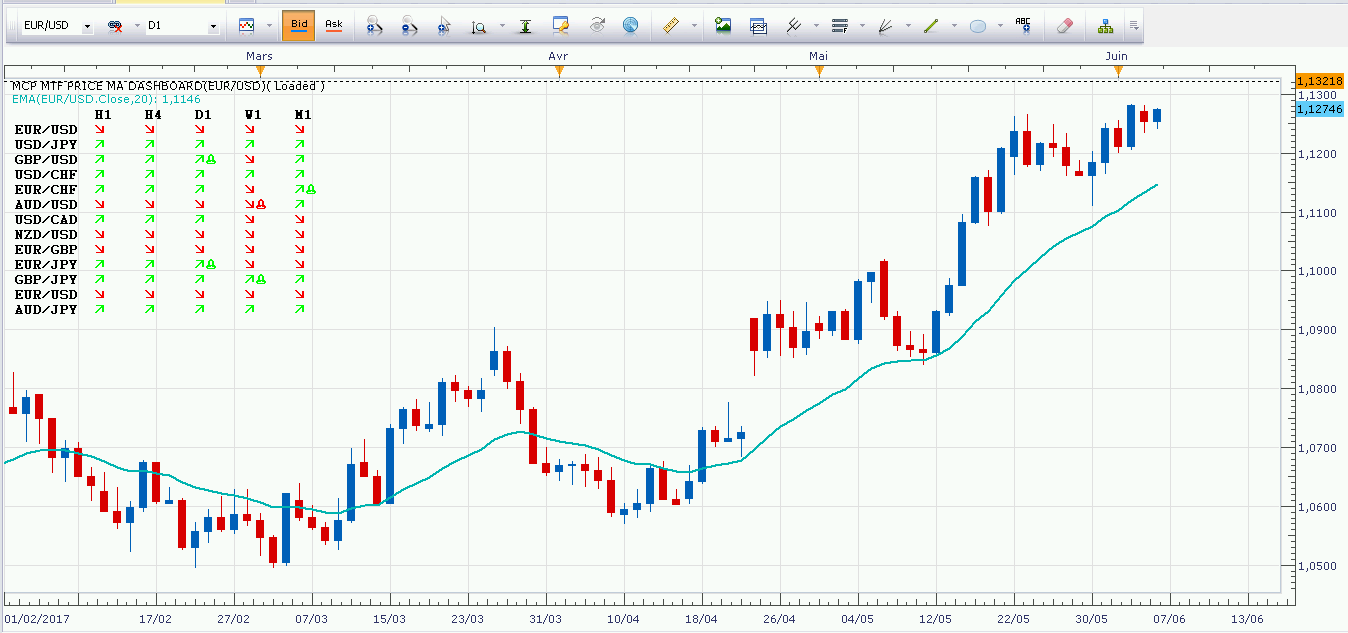Viewport: 1348px width, 633px height.
Task: Expand the line tool dropdown arrow
Action: tap(954, 25)
